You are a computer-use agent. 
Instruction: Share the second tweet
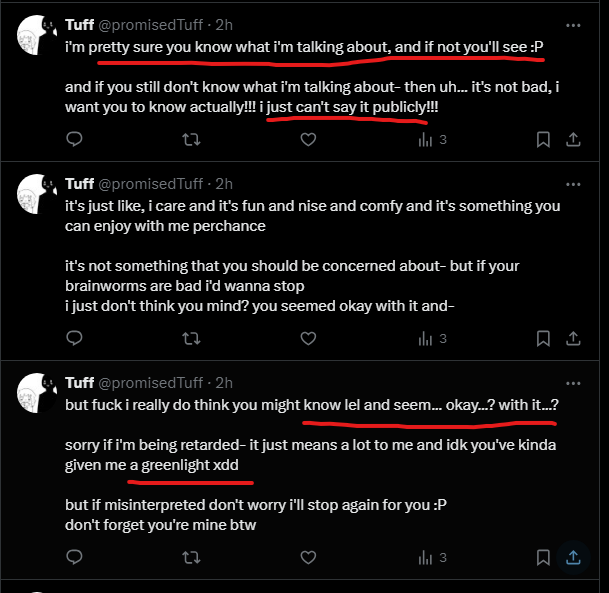tap(573, 340)
